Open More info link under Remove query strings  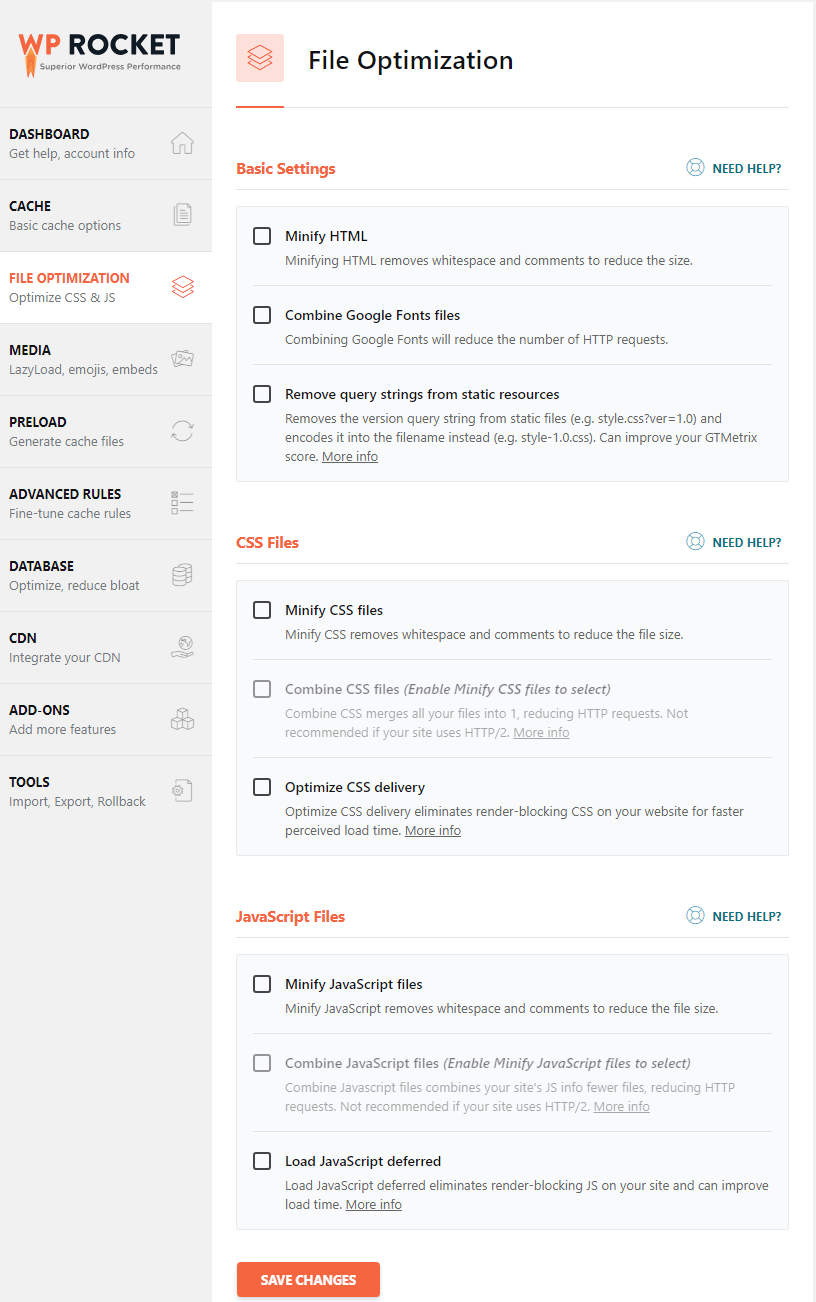350,457
